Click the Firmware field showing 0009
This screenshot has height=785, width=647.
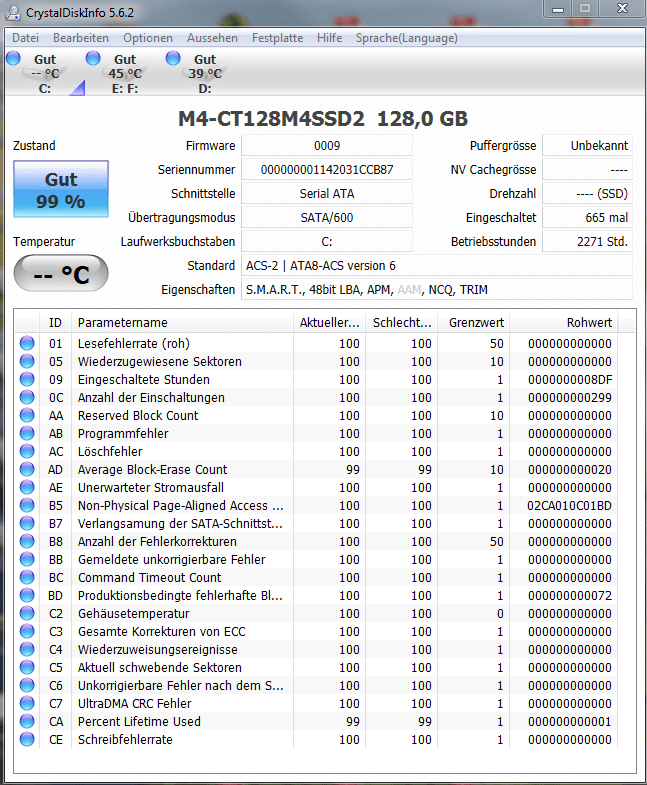pos(327,146)
